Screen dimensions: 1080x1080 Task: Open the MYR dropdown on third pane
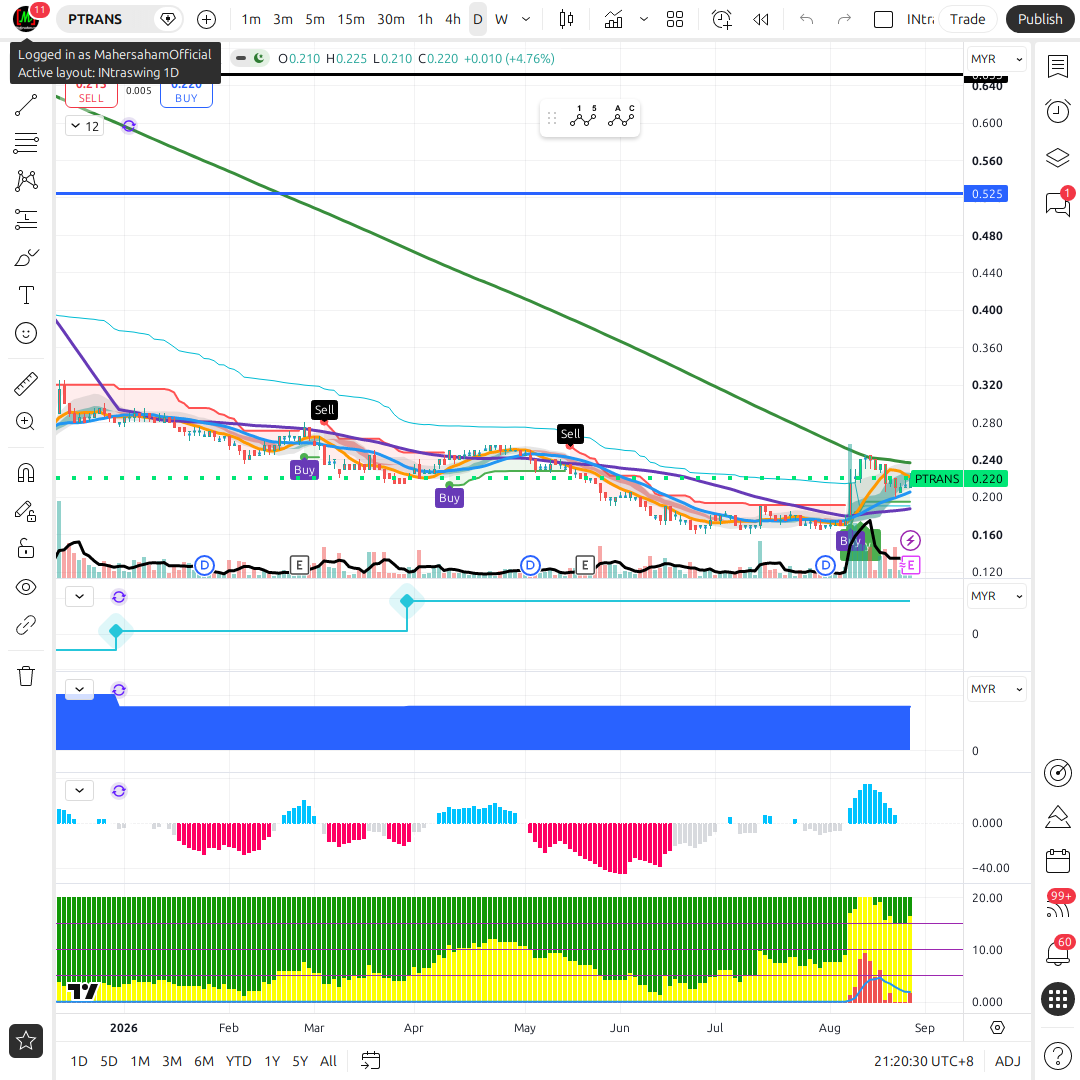996,689
